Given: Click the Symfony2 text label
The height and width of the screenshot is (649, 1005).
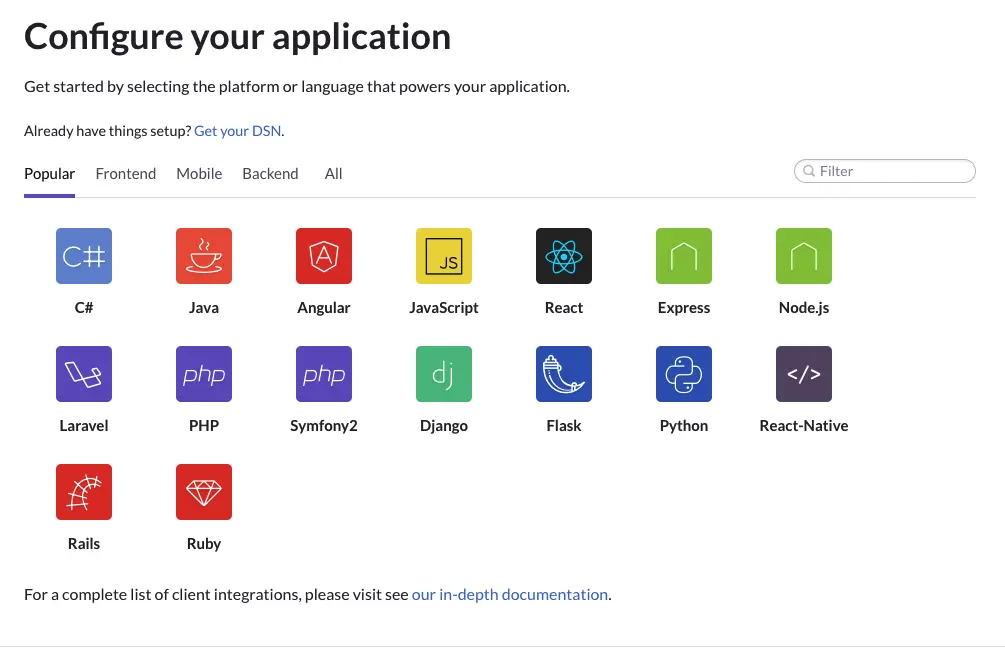Looking at the screenshot, I should pos(324,425).
